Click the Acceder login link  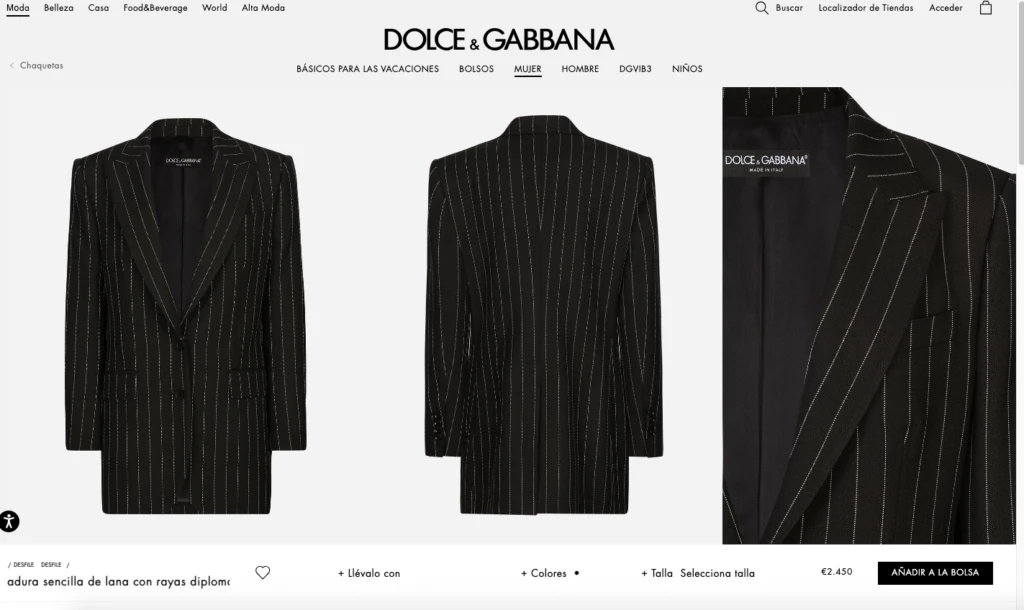(946, 8)
